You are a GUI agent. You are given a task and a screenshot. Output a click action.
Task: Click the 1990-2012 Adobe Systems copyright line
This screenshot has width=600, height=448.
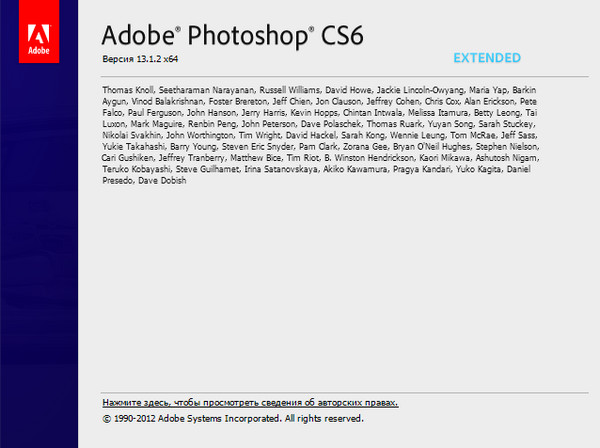click(x=232, y=419)
